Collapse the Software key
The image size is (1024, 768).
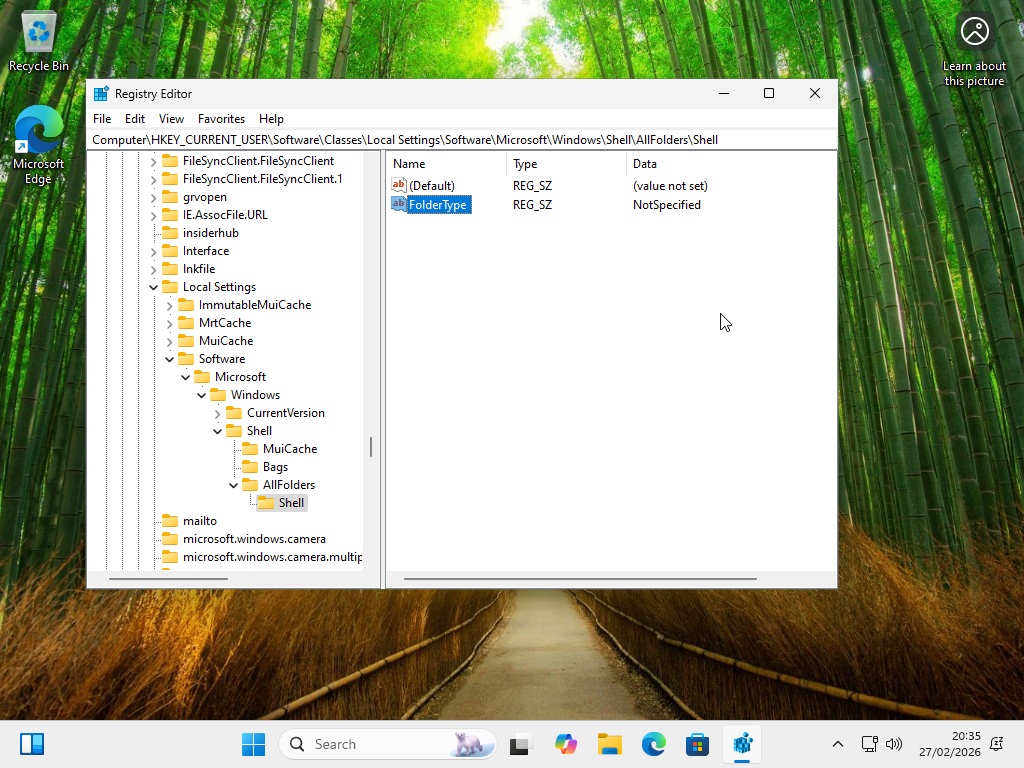coord(169,359)
